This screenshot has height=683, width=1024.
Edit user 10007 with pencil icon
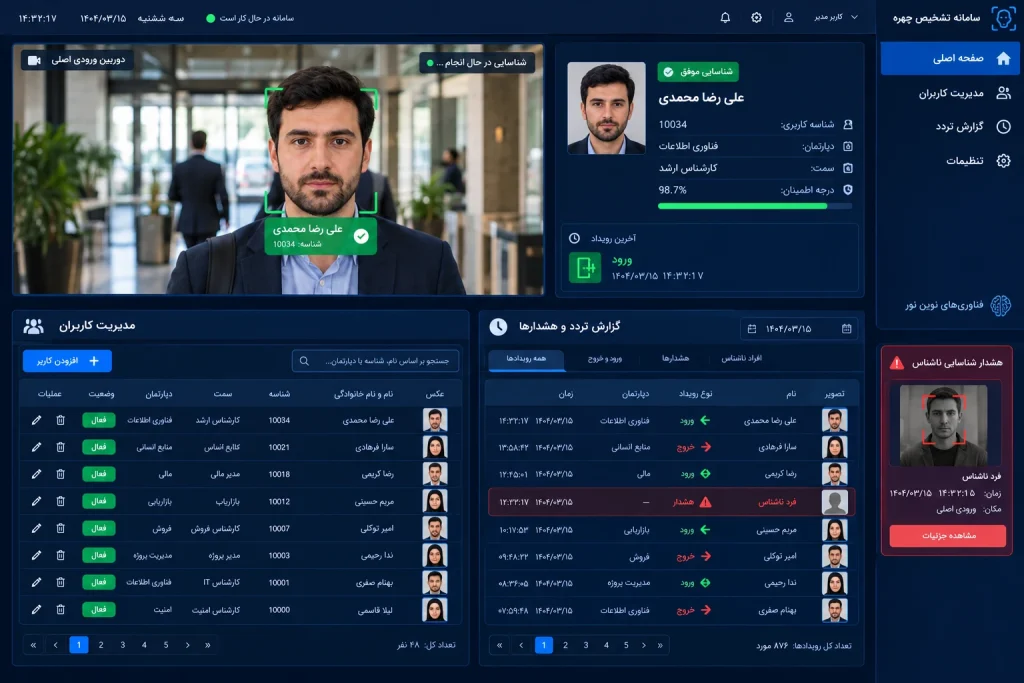(x=36, y=528)
